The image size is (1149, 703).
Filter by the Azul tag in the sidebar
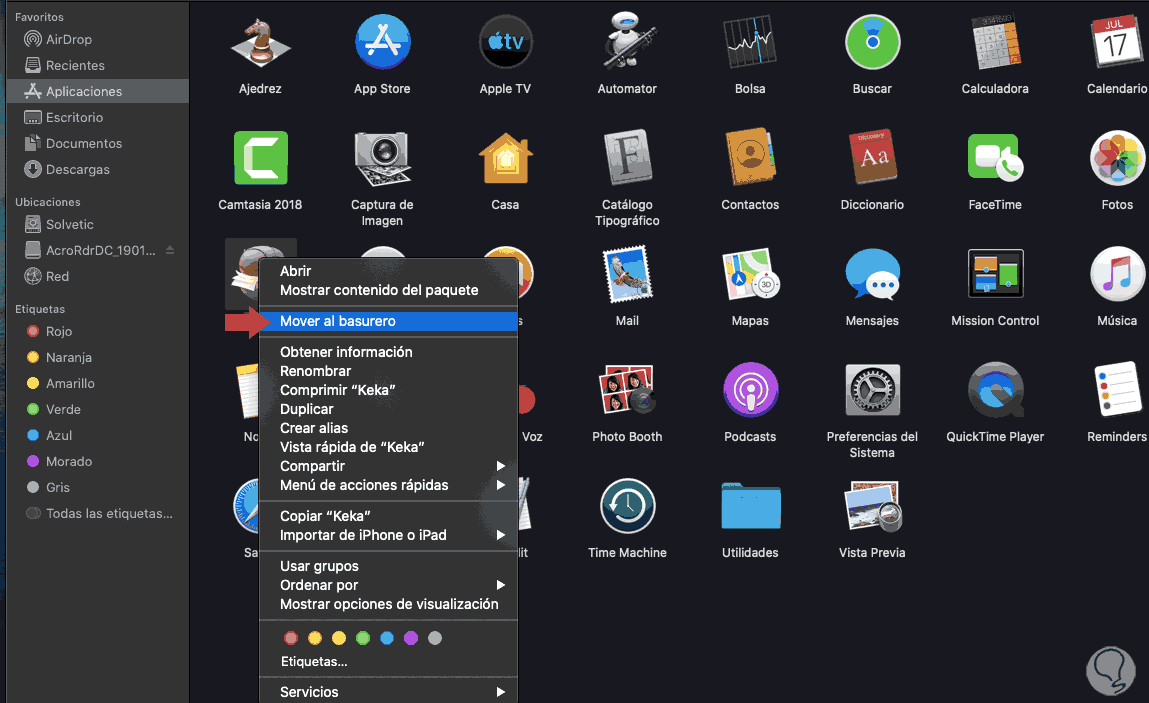click(97, 435)
